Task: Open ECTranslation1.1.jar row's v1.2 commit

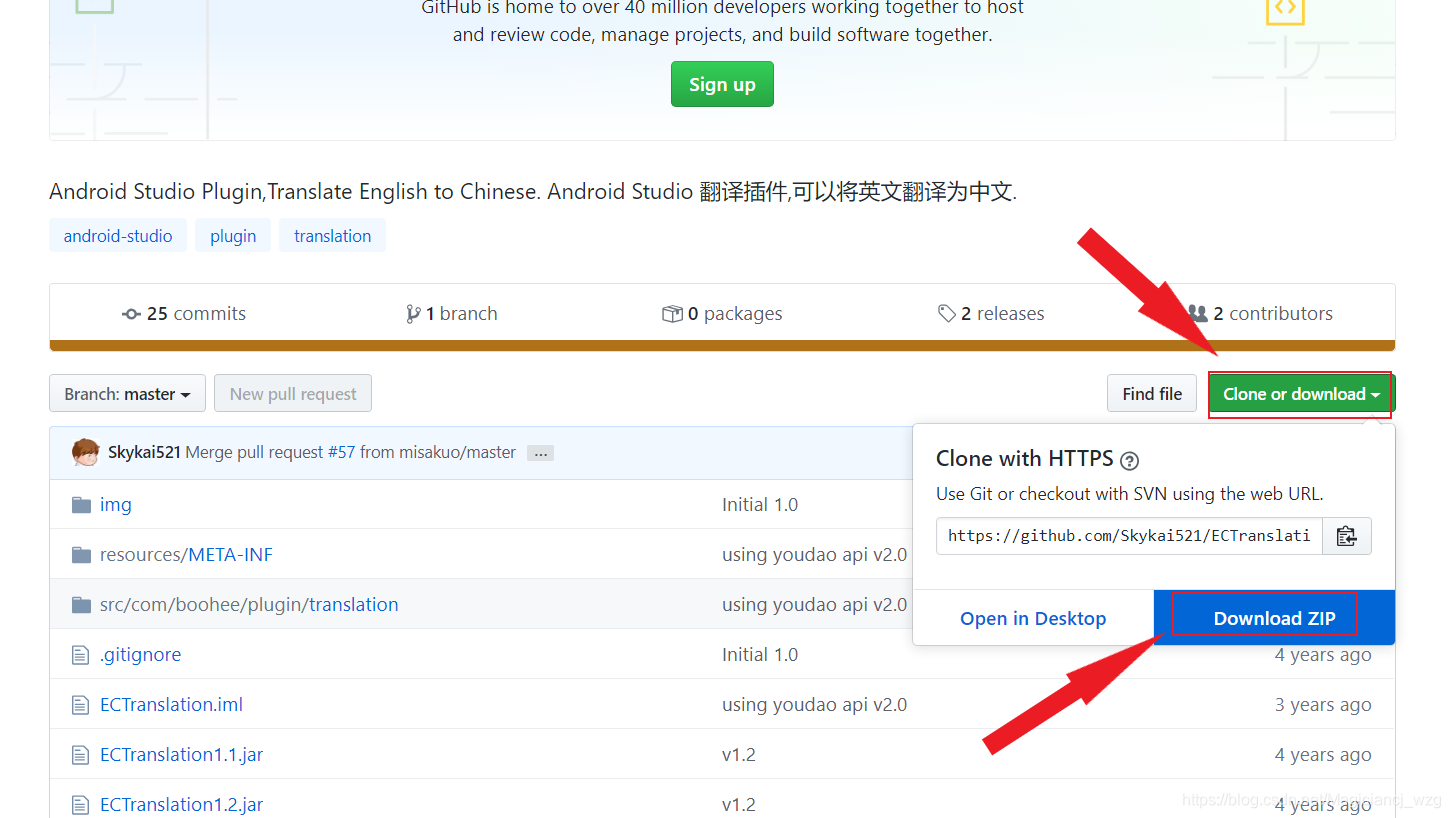Action: 739,754
